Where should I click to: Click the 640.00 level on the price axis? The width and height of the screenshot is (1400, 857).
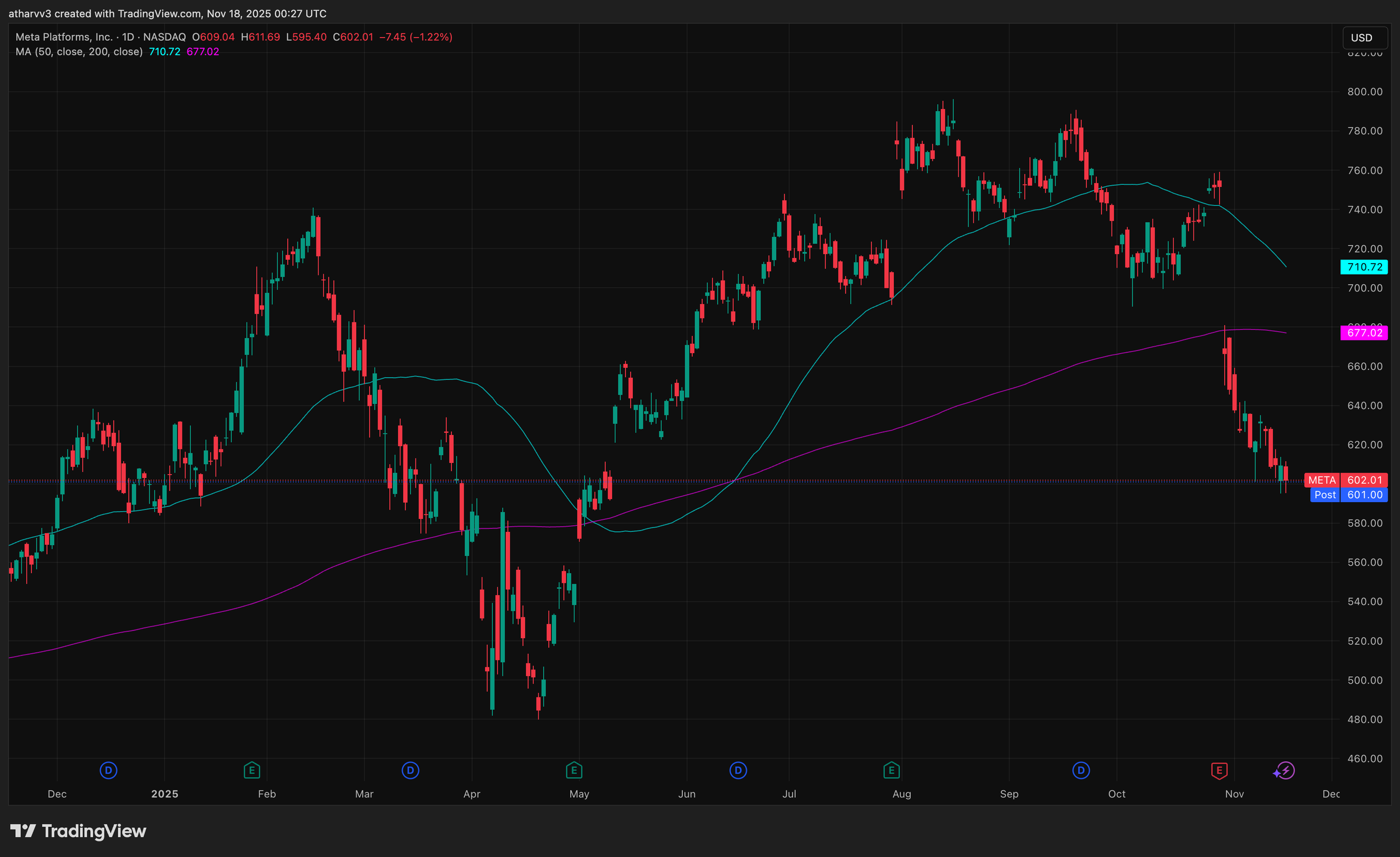[x=1365, y=405]
